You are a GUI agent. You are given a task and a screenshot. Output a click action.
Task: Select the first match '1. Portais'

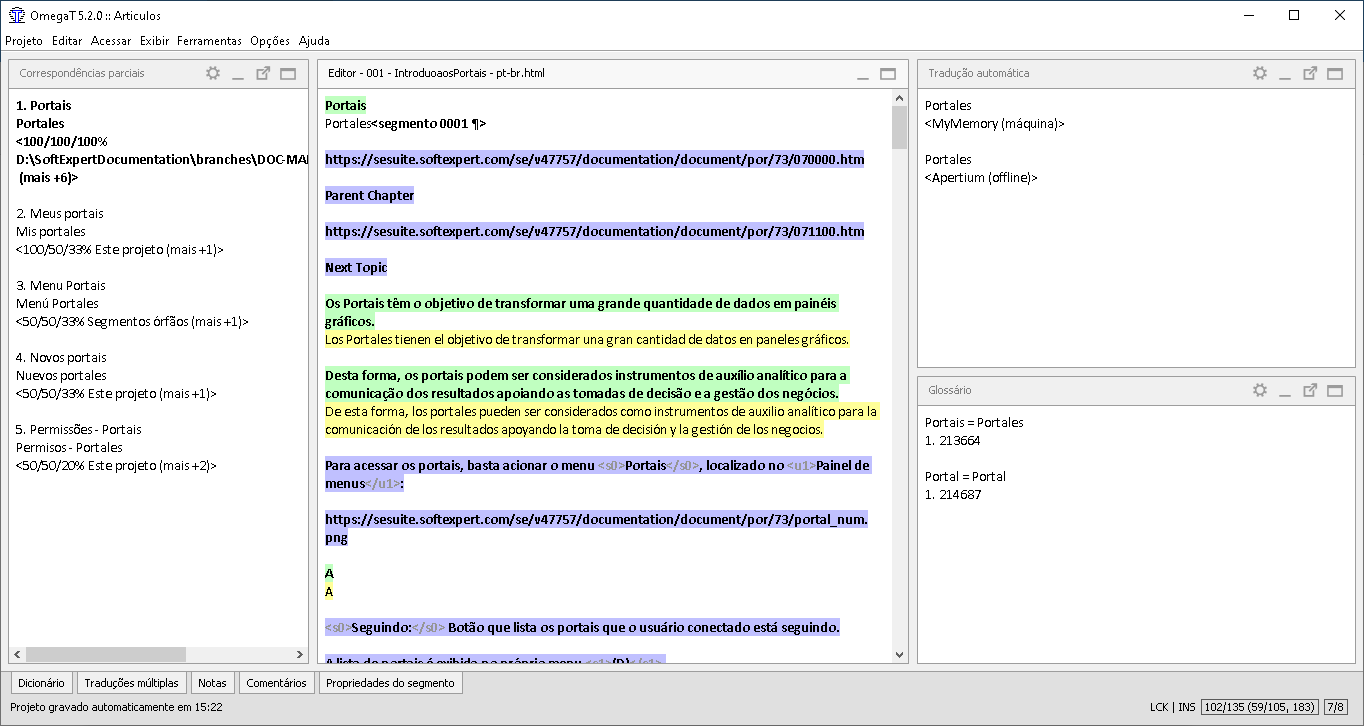tap(44, 105)
